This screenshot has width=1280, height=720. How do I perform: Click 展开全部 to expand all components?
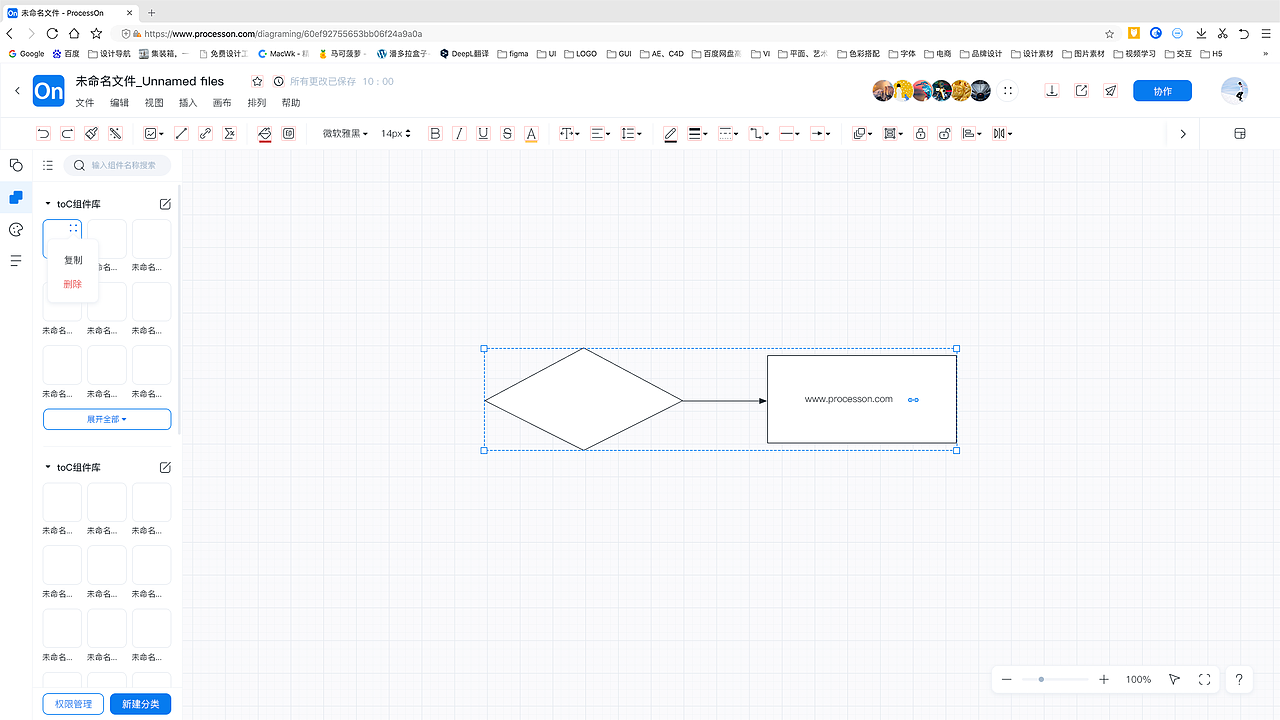click(x=107, y=419)
